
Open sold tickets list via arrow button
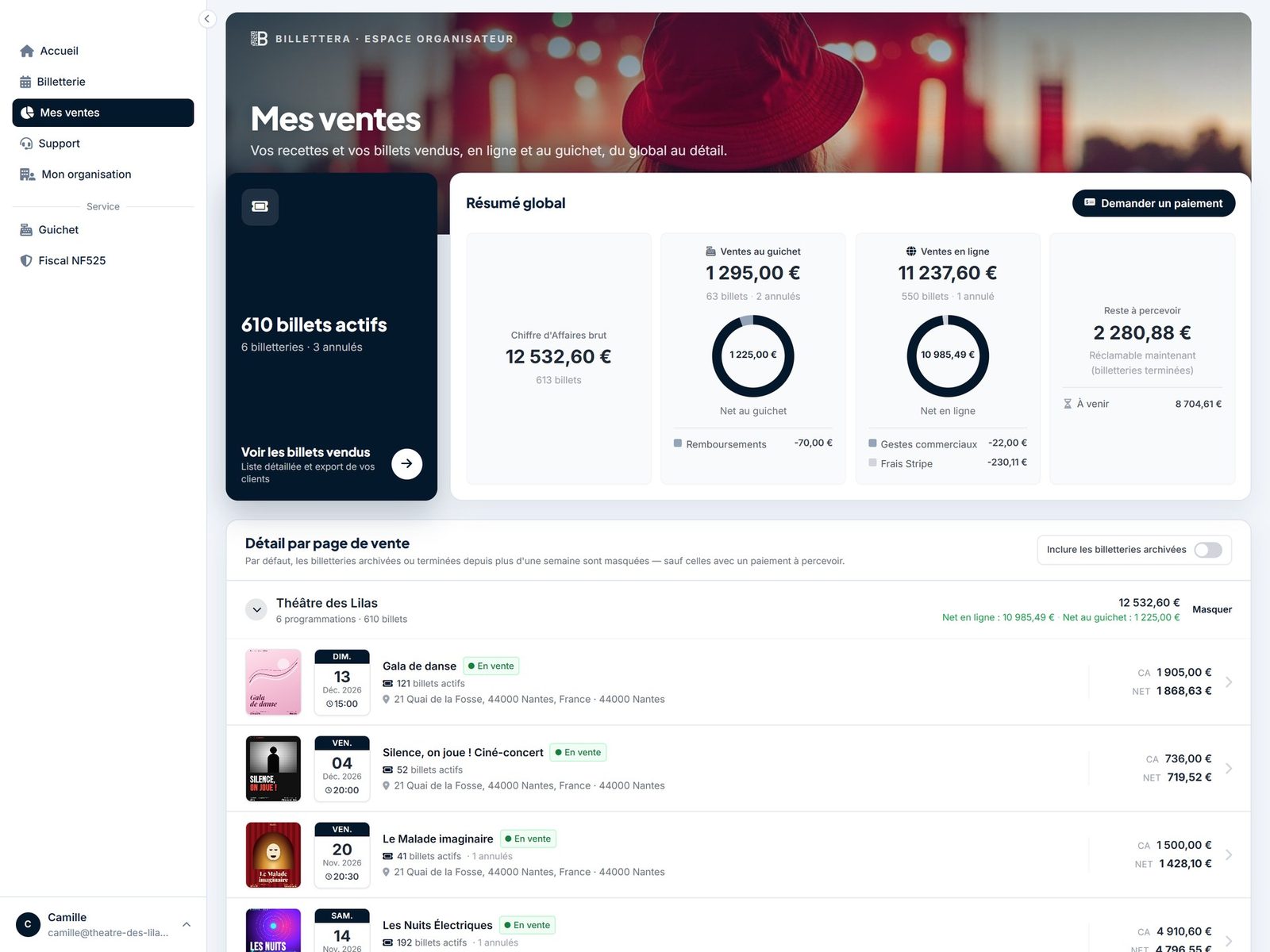(406, 463)
